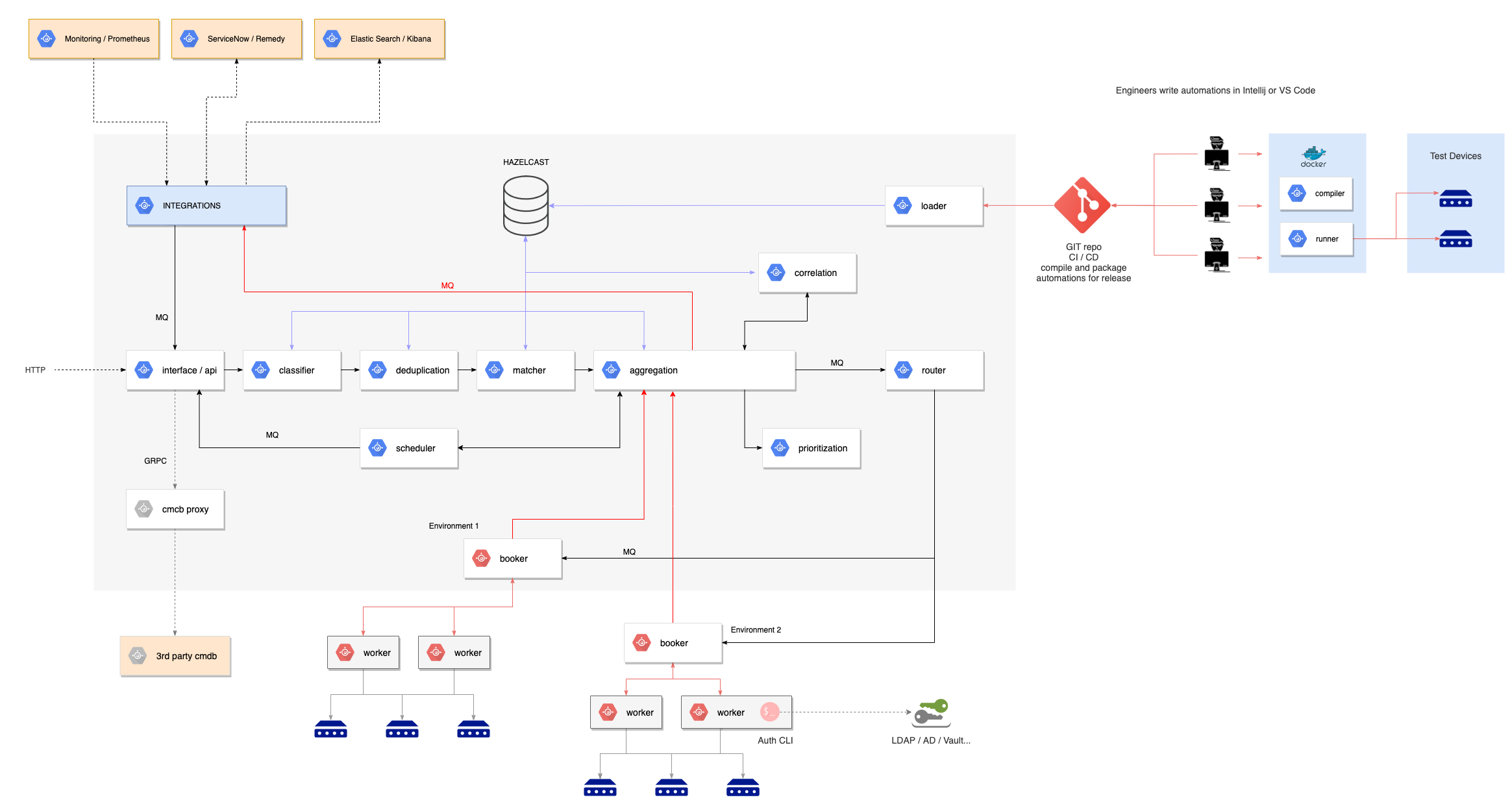Screen dimensions: 1512x804
Task: Click the Engineers write automations text label
Action: tap(1215, 90)
